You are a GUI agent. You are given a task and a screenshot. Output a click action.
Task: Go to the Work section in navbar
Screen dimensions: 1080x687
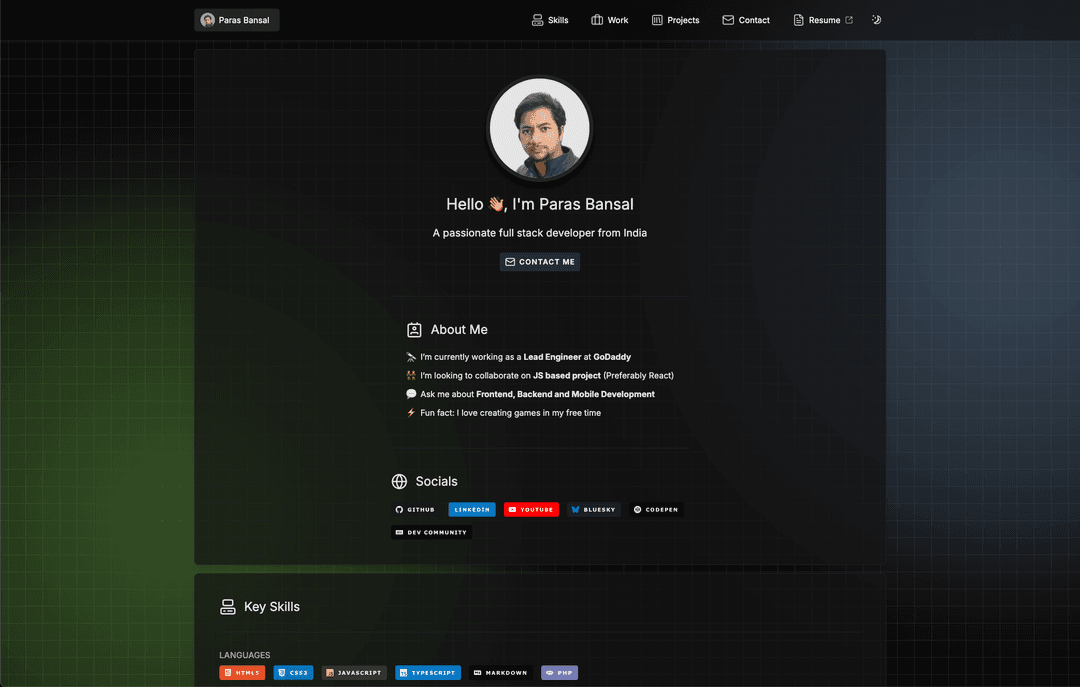click(610, 20)
